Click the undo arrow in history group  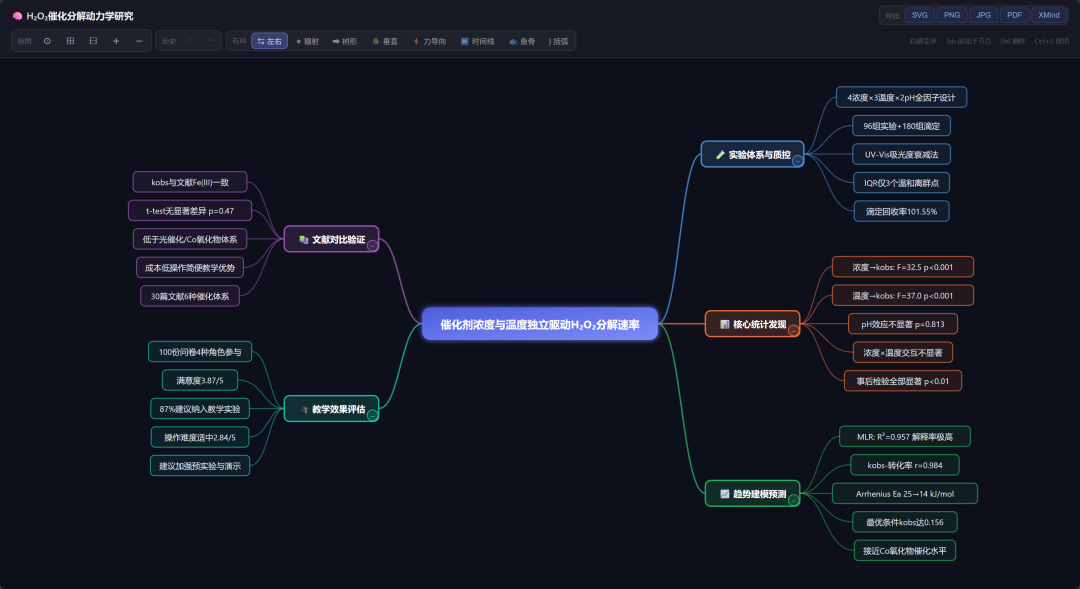tap(191, 41)
